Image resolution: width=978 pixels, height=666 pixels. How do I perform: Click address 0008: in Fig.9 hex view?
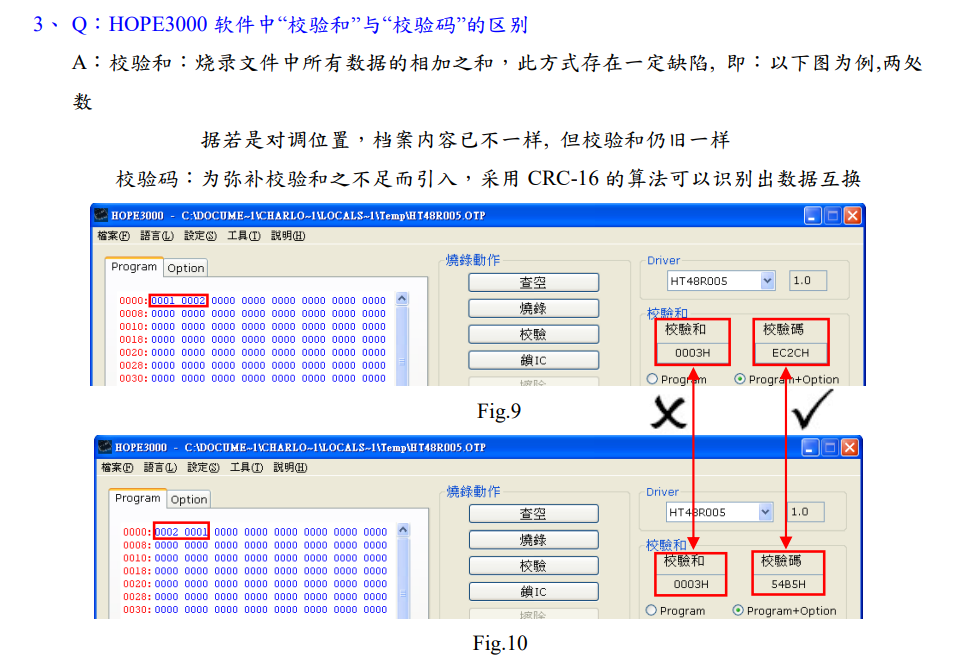click(133, 314)
